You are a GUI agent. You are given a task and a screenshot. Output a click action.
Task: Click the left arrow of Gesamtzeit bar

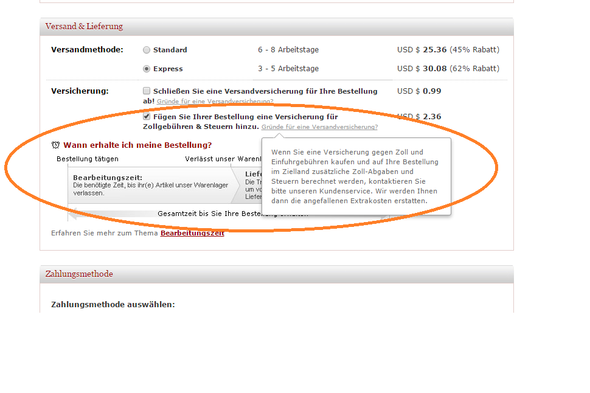click(73, 215)
